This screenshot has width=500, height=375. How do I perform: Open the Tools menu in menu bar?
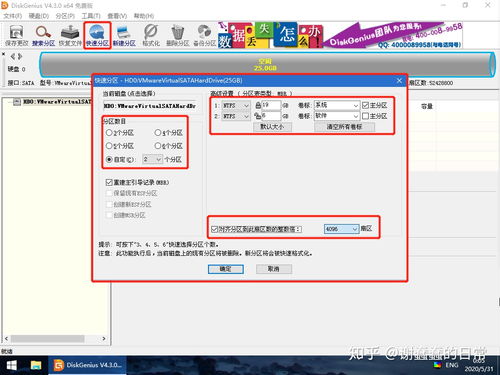click(91, 16)
